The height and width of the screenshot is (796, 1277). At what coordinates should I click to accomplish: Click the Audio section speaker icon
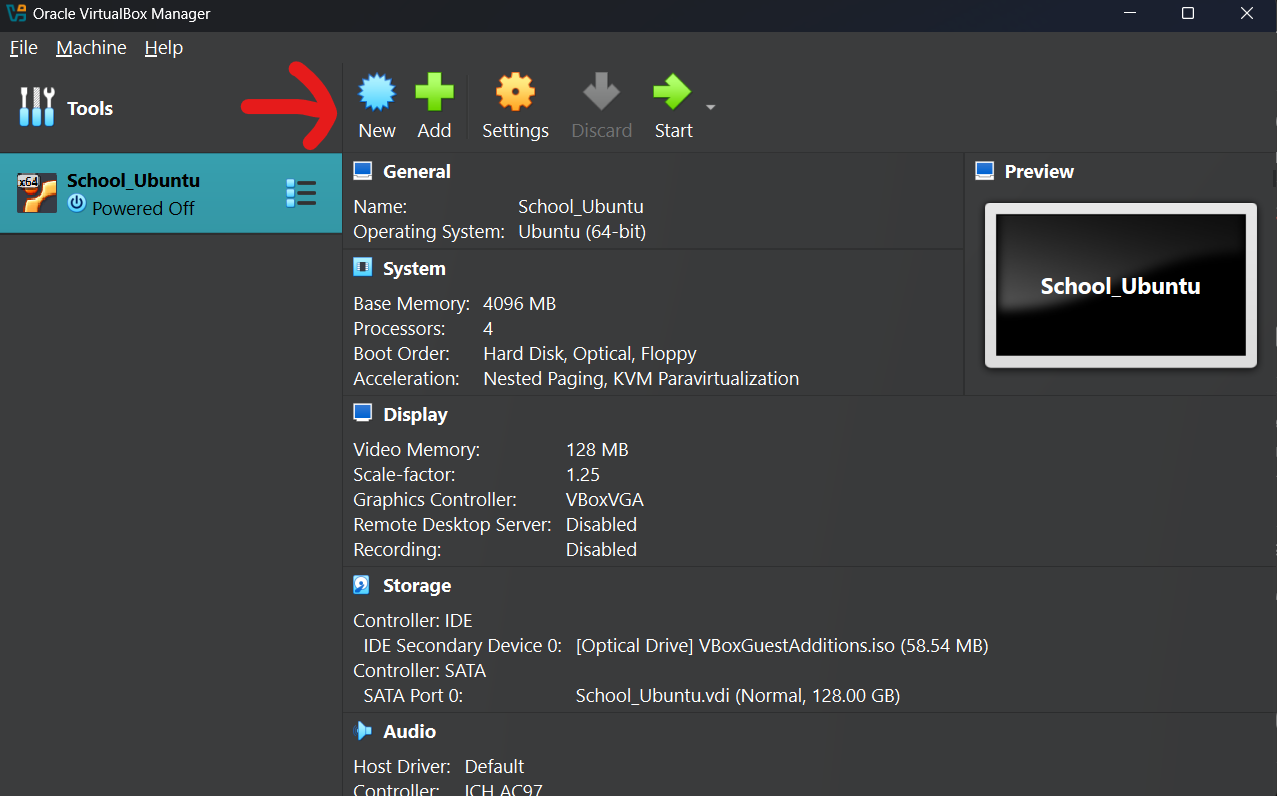pos(362,732)
